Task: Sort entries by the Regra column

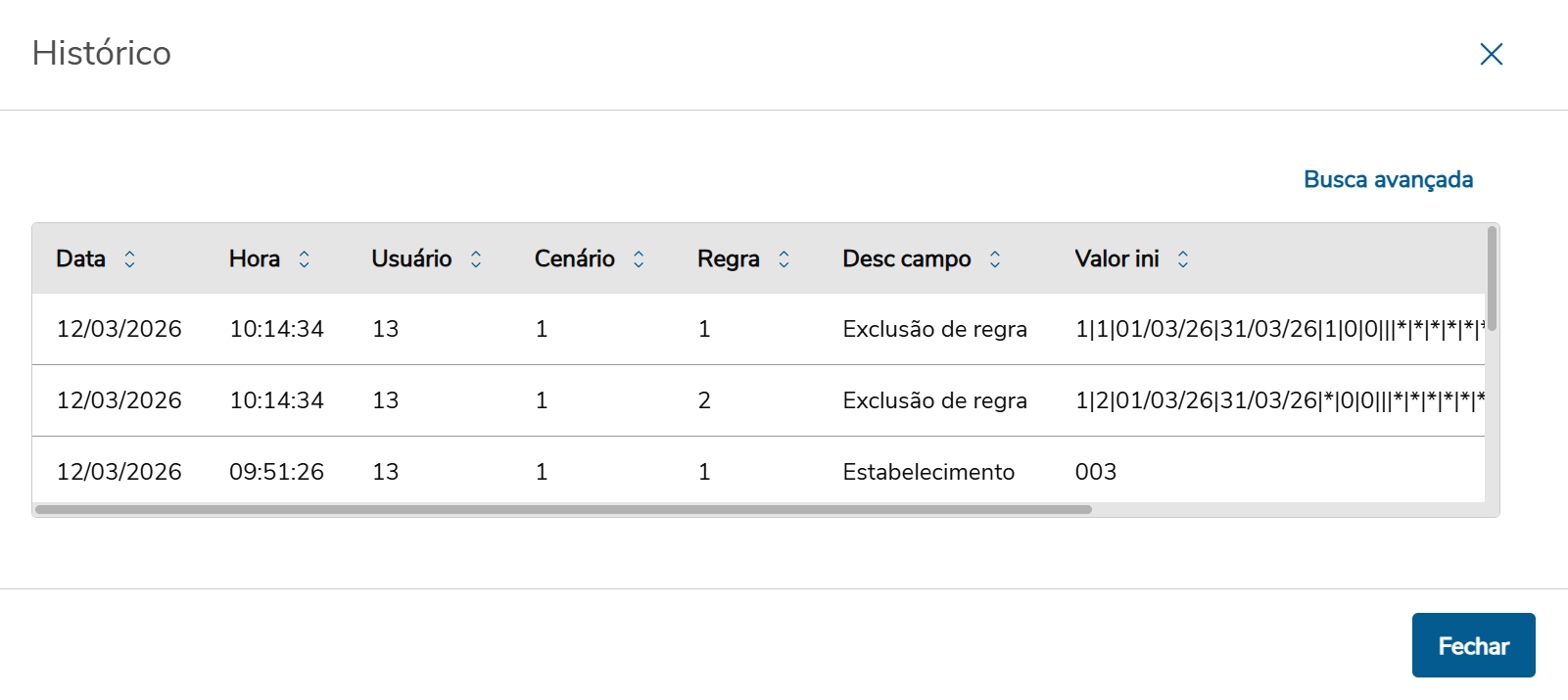Action: [x=784, y=258]
